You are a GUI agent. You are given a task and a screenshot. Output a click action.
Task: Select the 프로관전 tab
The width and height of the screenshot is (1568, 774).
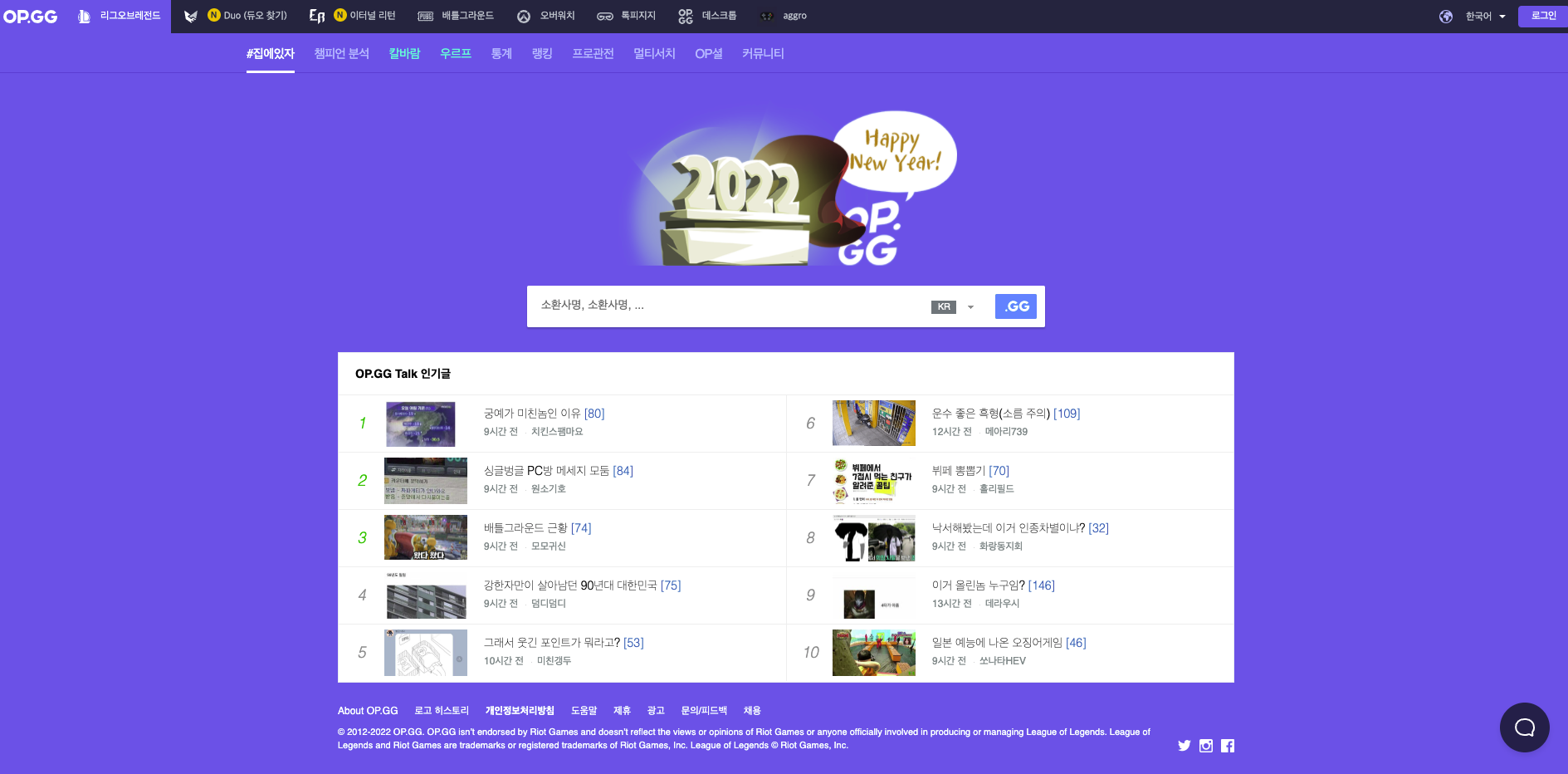(593, 54)
